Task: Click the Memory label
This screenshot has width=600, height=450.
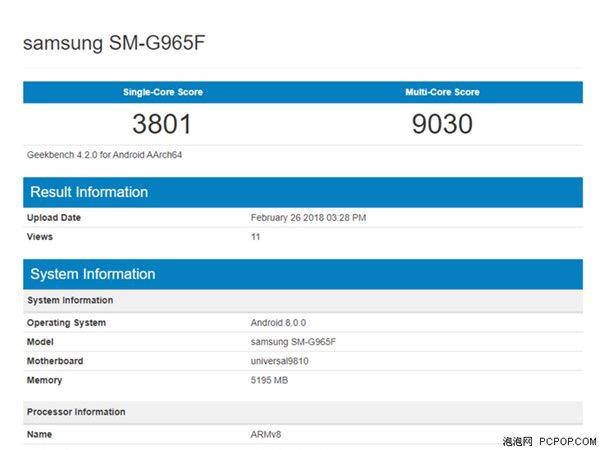Action: tap(44, 380)
